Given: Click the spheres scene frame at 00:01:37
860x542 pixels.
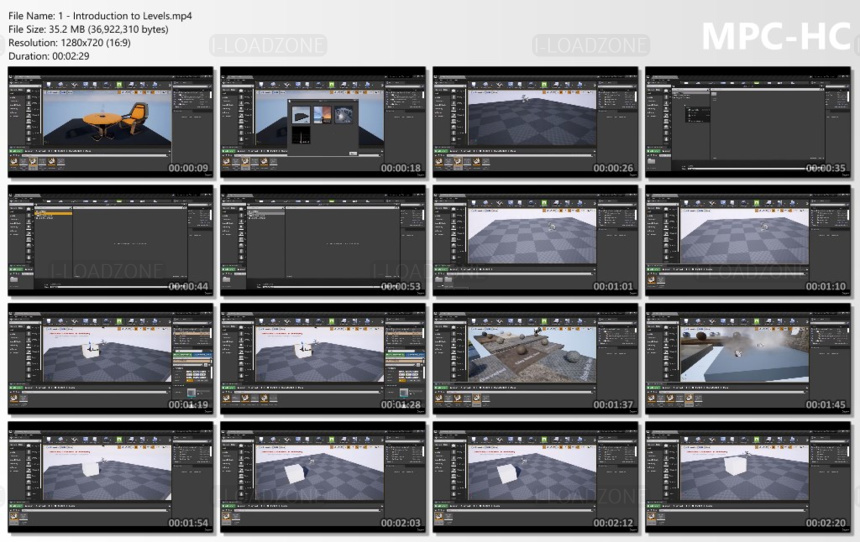Looking at the screenshot, I should click(x=535, y=359).
